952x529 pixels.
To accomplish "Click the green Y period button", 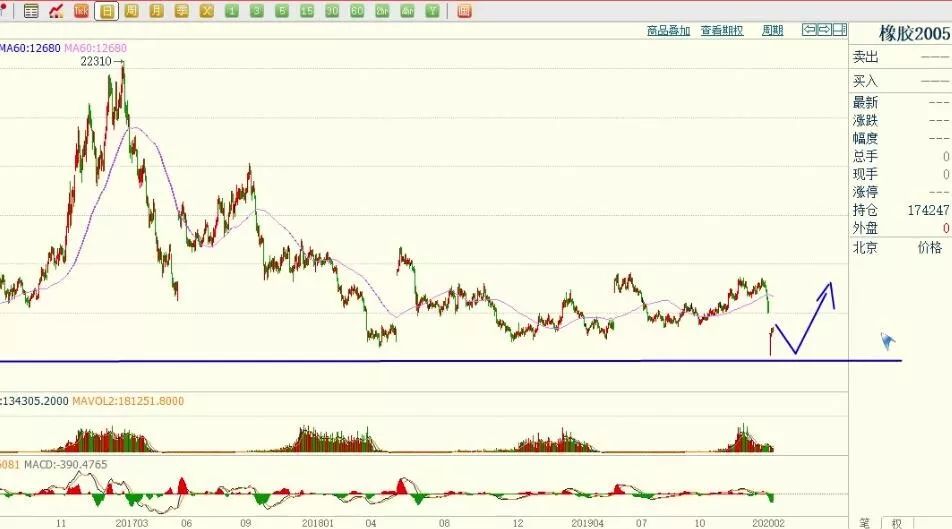I will coord(432,10).
